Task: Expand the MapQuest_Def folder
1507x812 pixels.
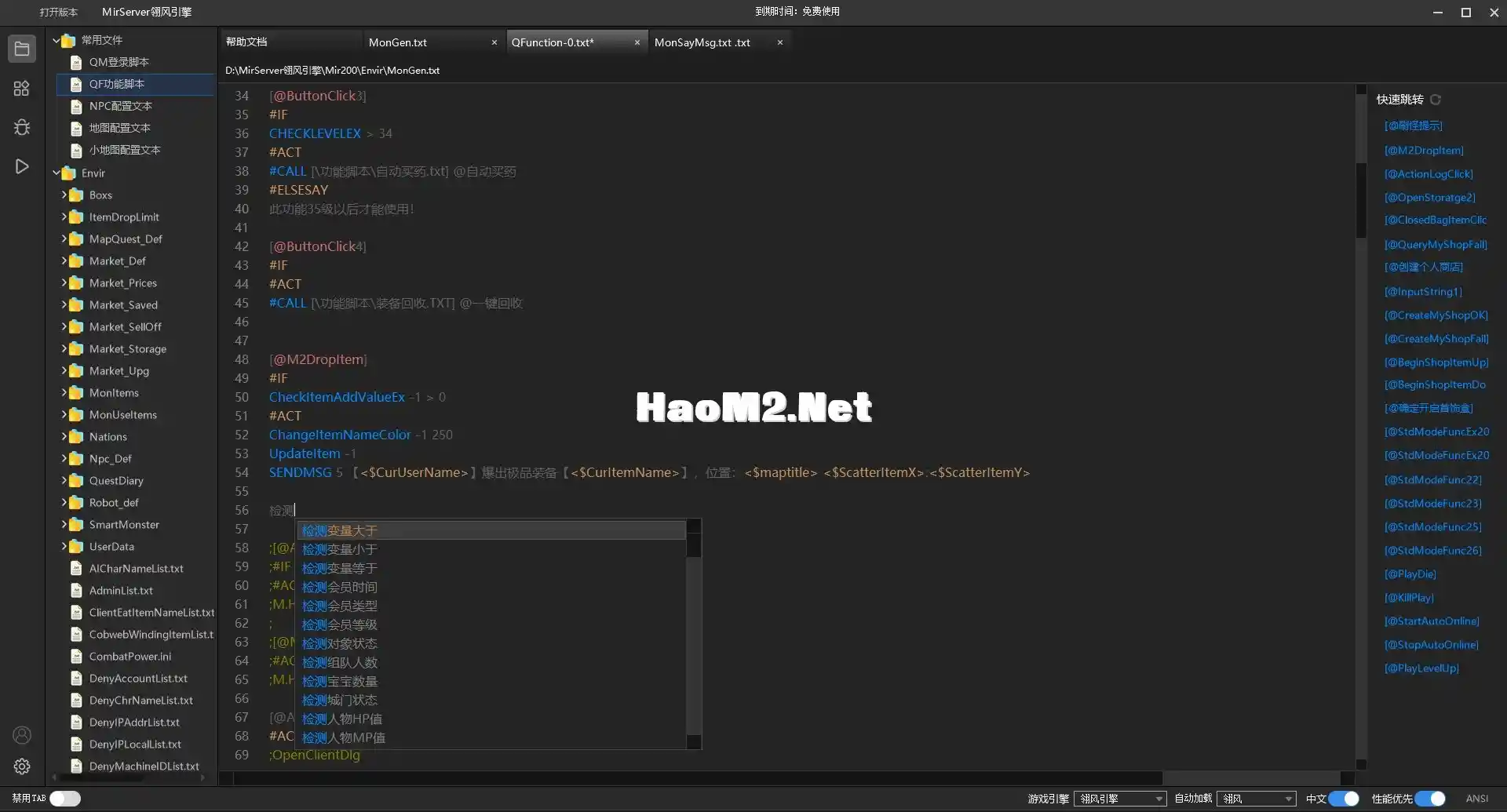Action: tap(64, 239)
